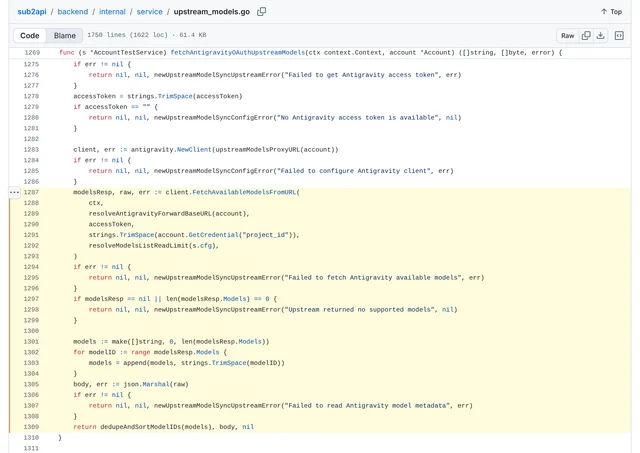This screenshot has width=640, height=453.
Task: Copy file path icon next to upstream_models.go
Action: coord(262,11)
